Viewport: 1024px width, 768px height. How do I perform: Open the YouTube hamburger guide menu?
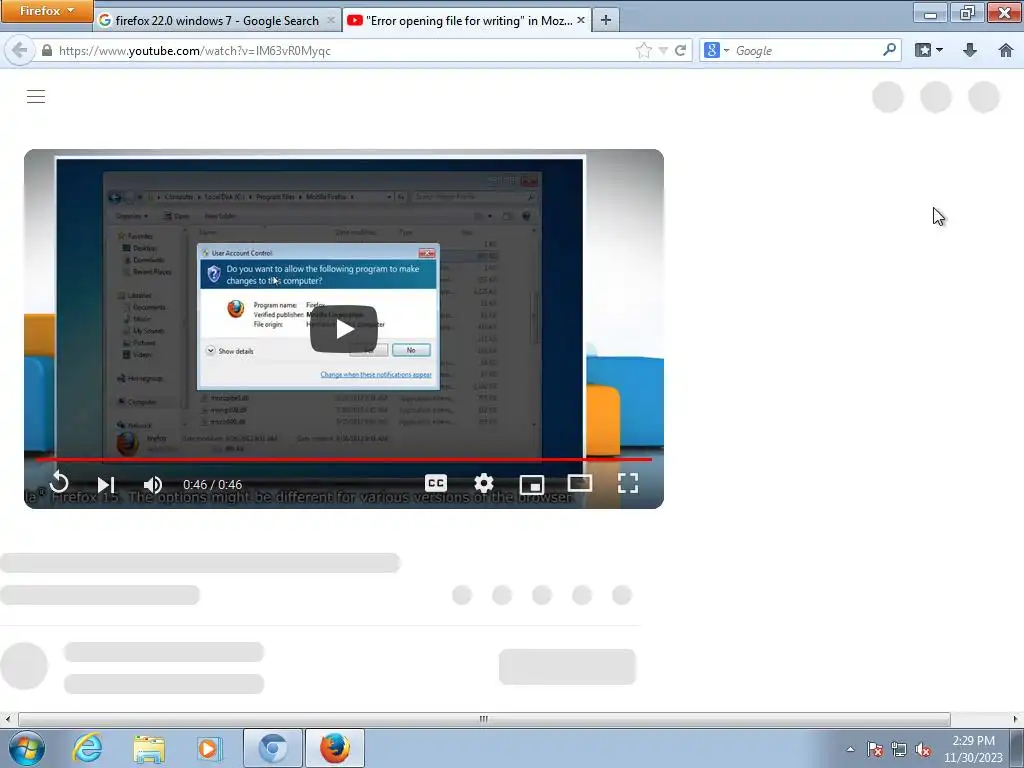[36, 97]
